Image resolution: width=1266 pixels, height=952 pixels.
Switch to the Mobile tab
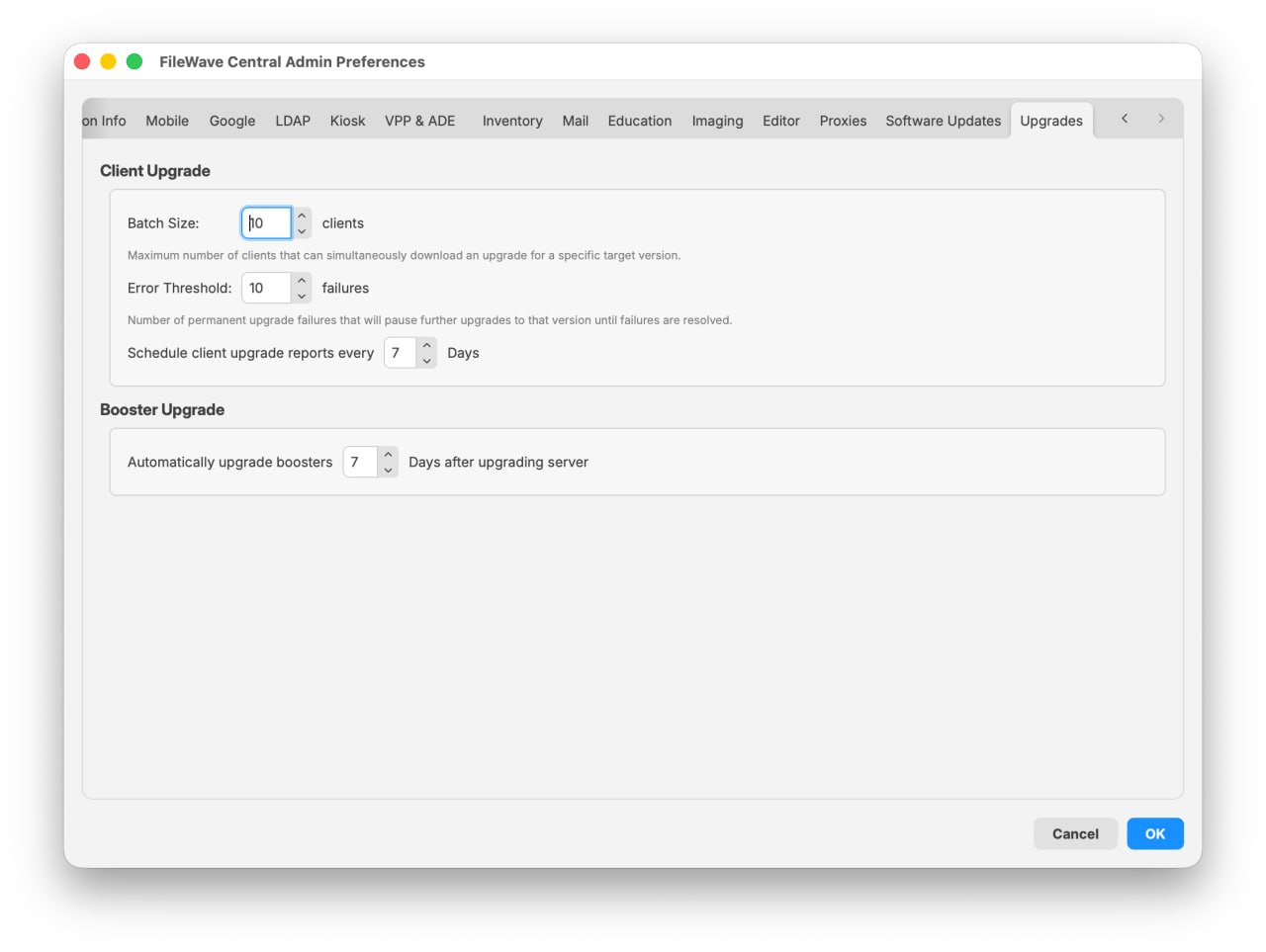tap(167, 121)
